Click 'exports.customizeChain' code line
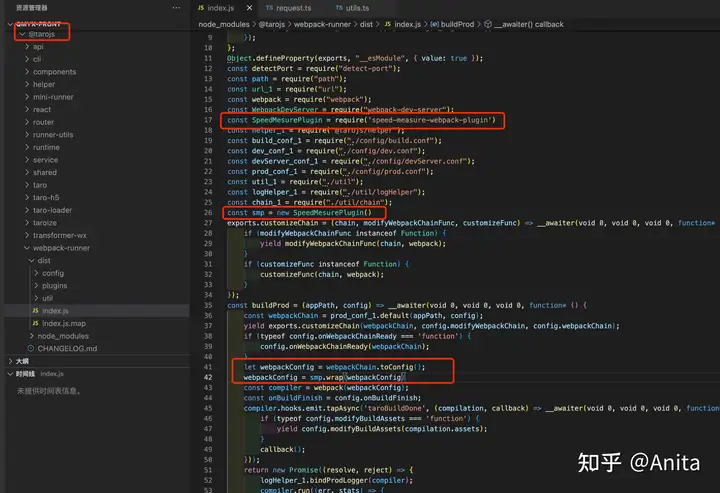The height and width of the screenshot is (493, 720). [x=471, y=223]
